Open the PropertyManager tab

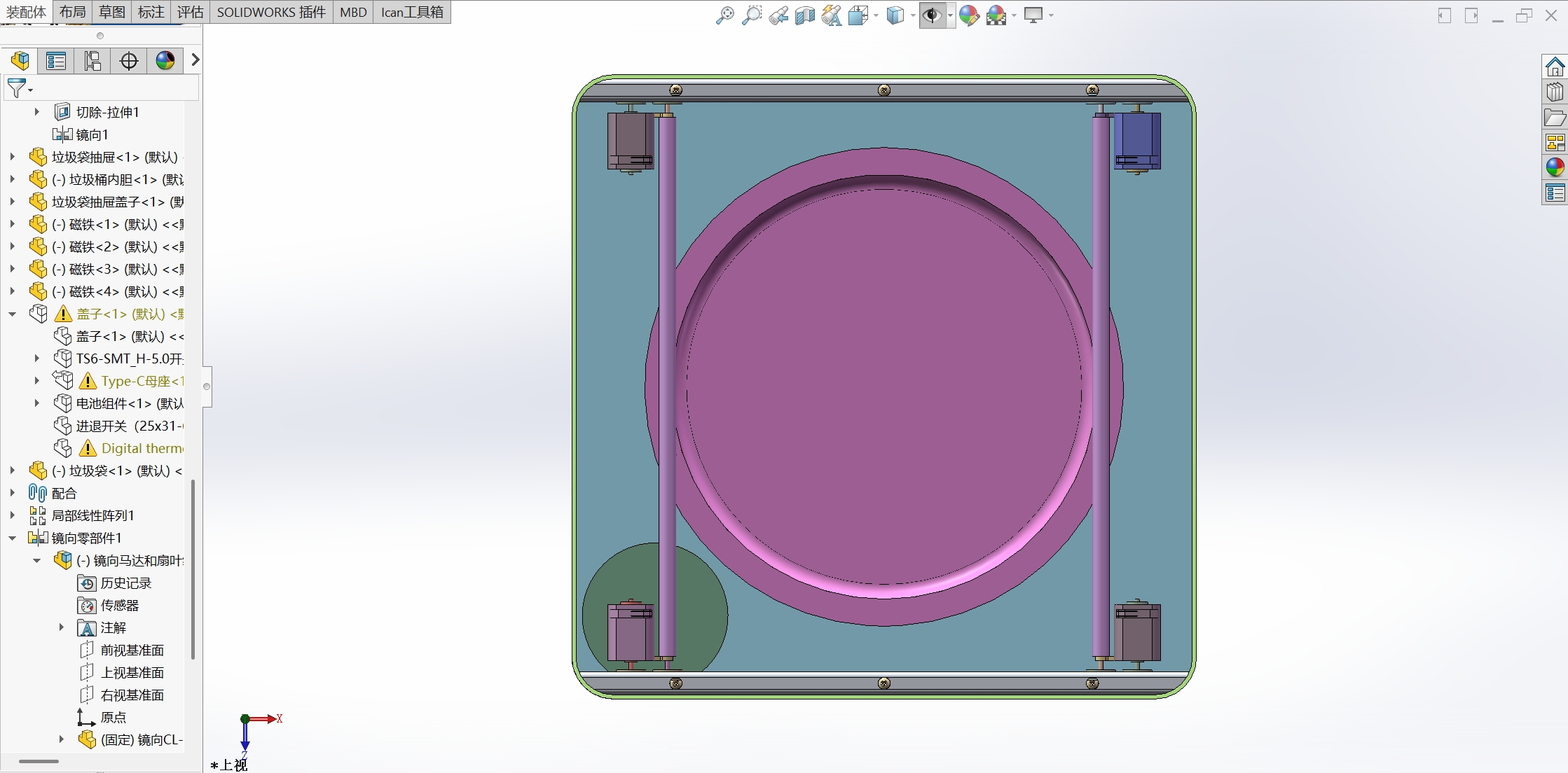pos(56,61)
